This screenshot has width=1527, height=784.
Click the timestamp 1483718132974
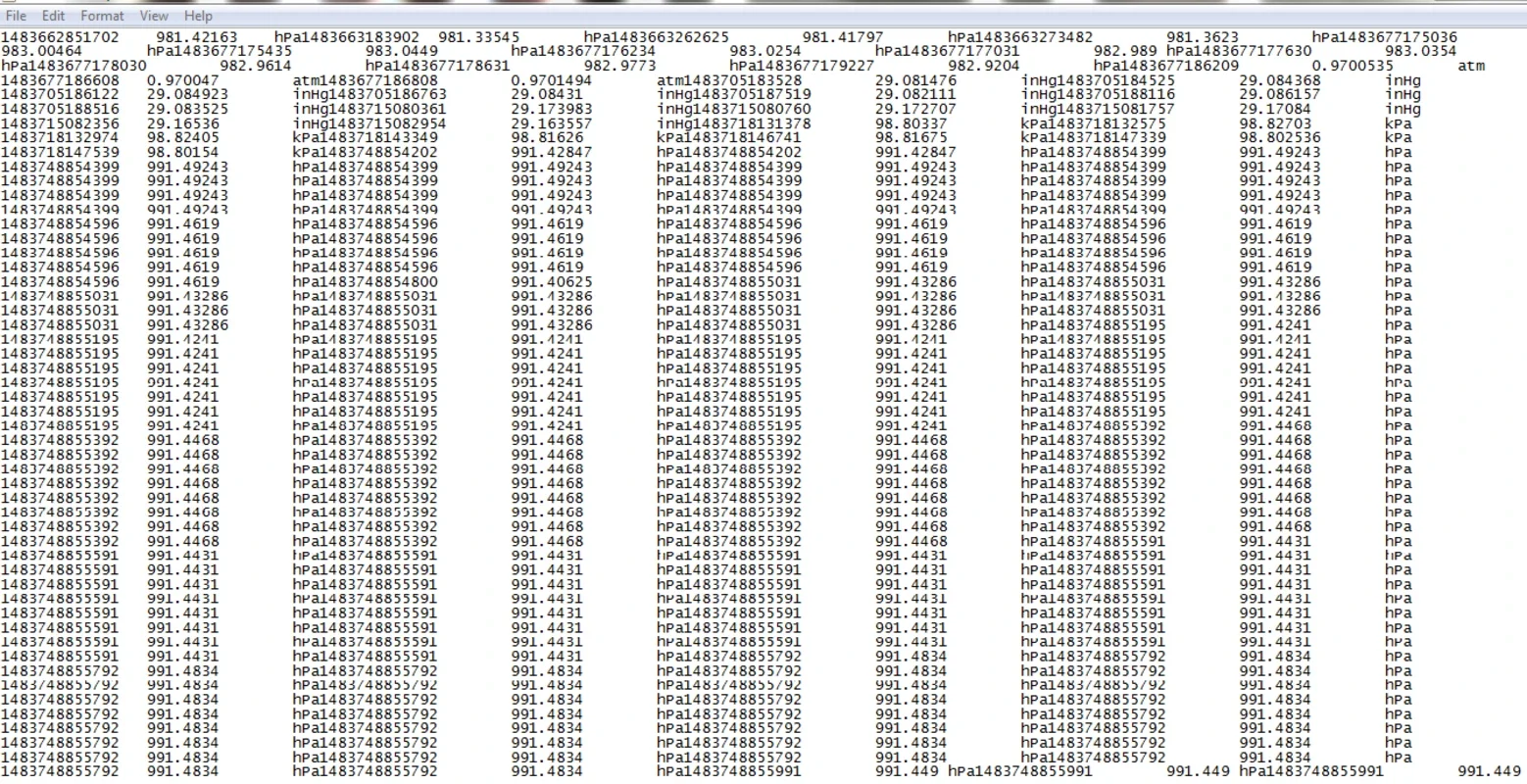(x=60, y=138)
